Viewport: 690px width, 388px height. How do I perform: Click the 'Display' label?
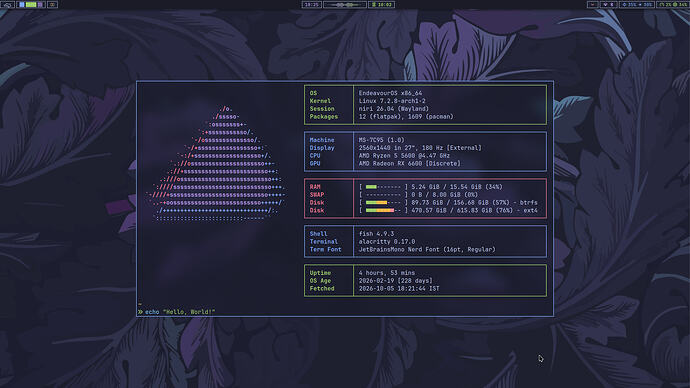coord(322,148)
